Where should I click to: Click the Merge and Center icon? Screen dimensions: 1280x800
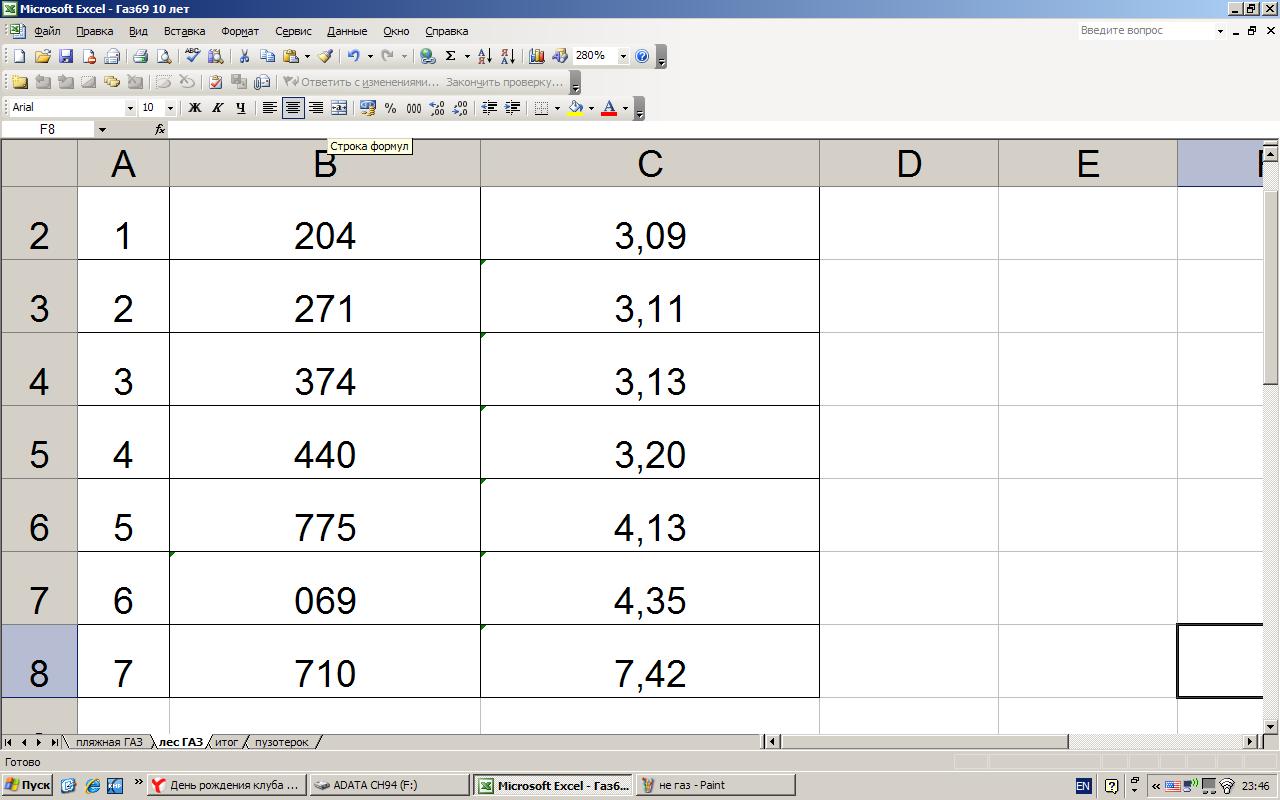pos(339,108)
